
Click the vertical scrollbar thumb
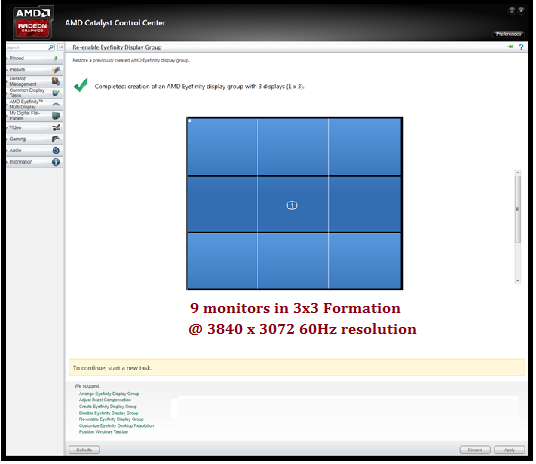coord(518,210)
